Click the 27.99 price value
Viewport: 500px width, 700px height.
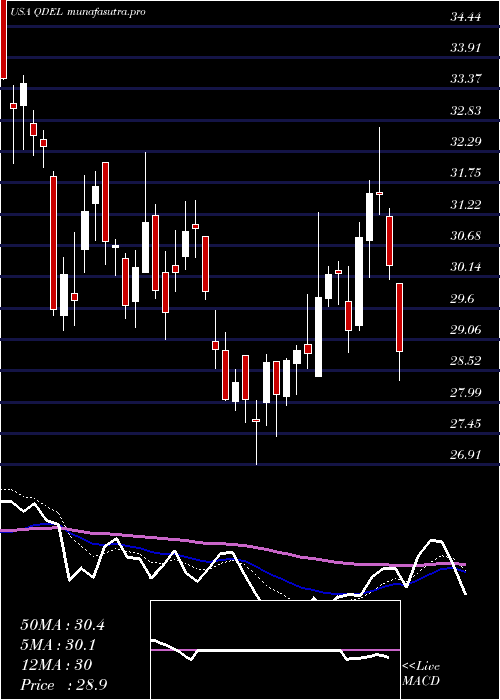point(466,392)
